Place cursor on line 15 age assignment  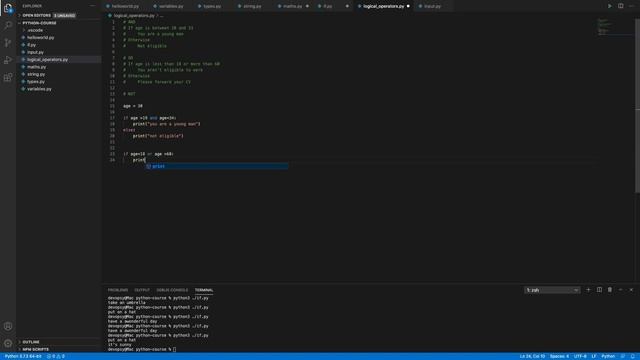(x=133, y=106)
